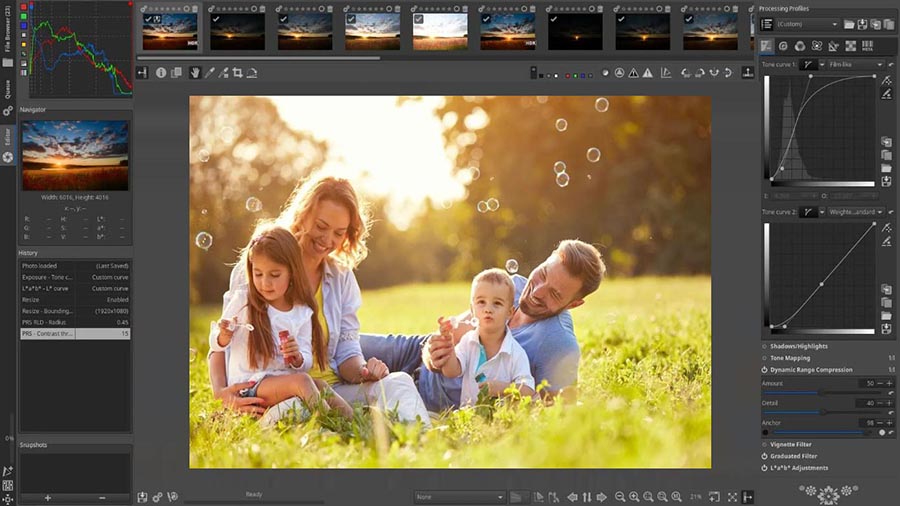Screen dimensions: 900x506
Task: Open the None dropdown in bottom bar
Action: (460, 497)
